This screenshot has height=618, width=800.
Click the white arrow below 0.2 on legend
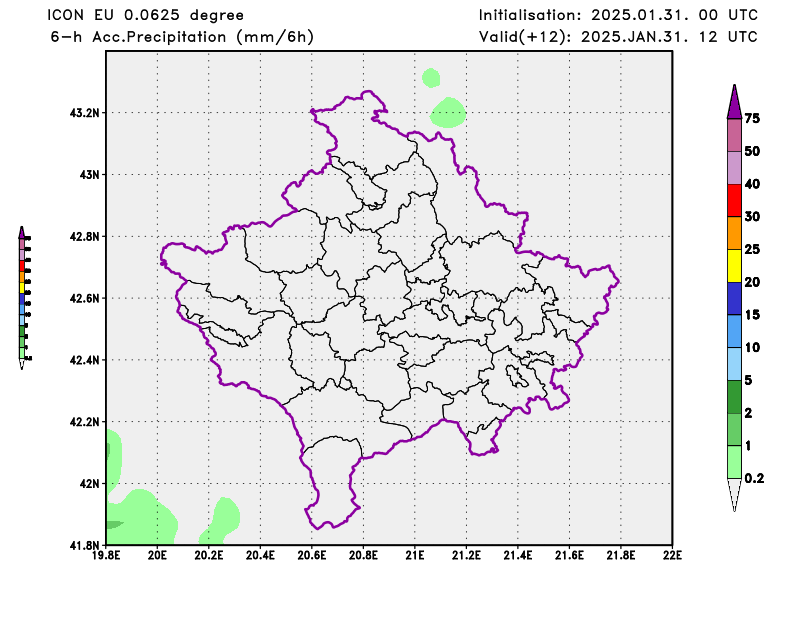734,494
